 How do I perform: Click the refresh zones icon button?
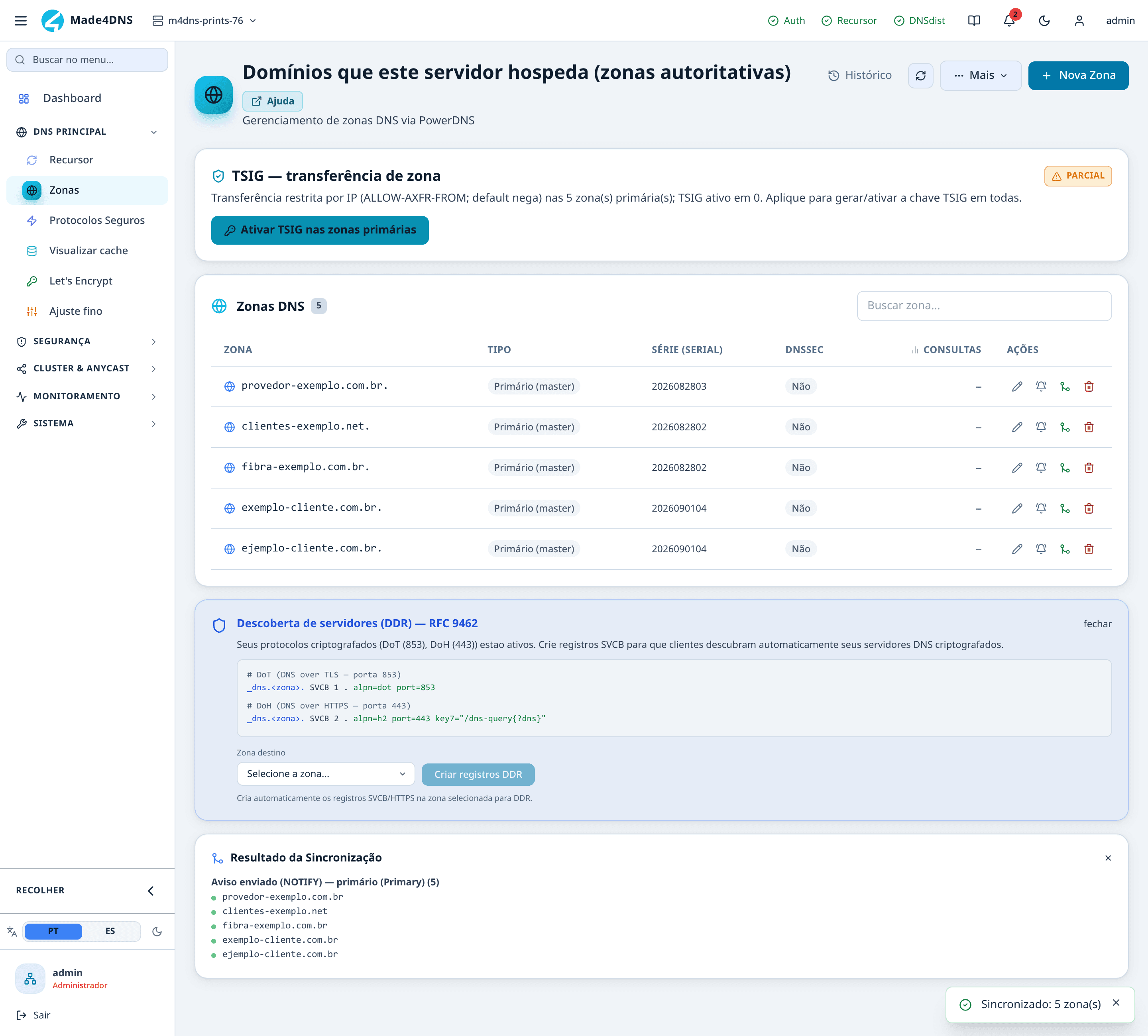coord(921,76)
